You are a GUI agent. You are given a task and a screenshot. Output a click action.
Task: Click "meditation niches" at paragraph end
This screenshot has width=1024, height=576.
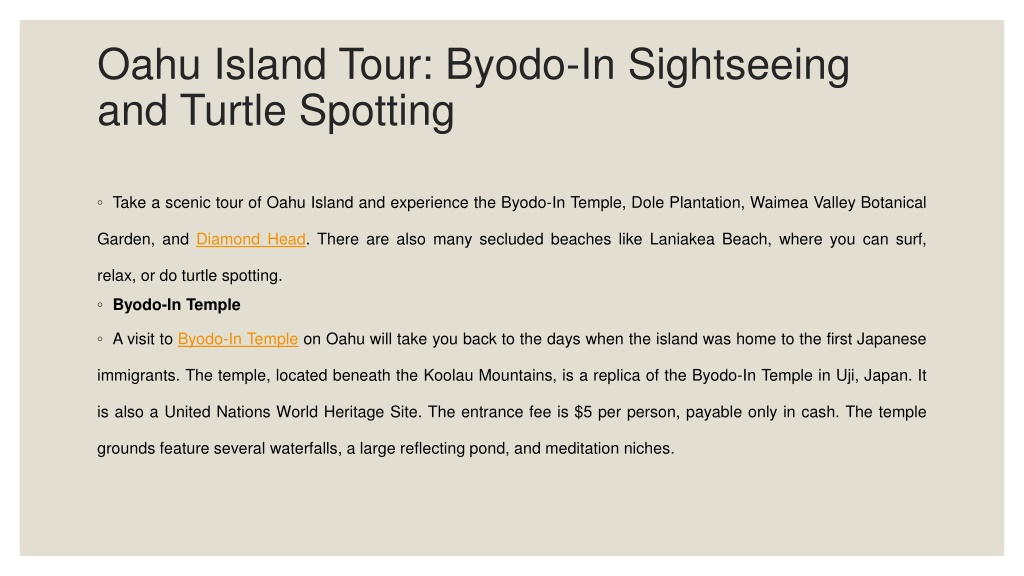[x=609, y=449]
